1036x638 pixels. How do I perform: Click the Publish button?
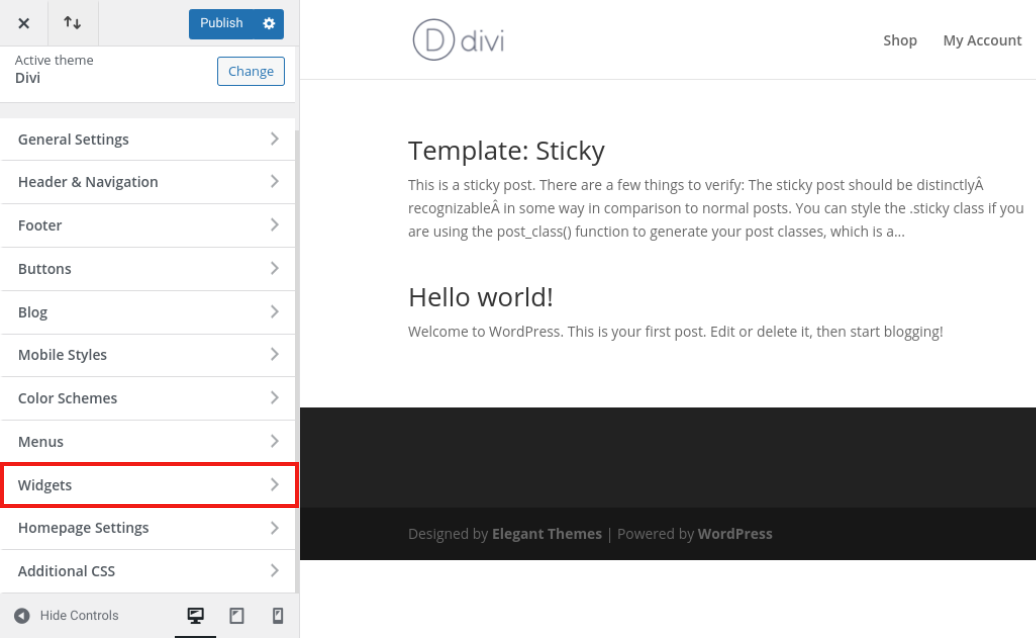221,24
